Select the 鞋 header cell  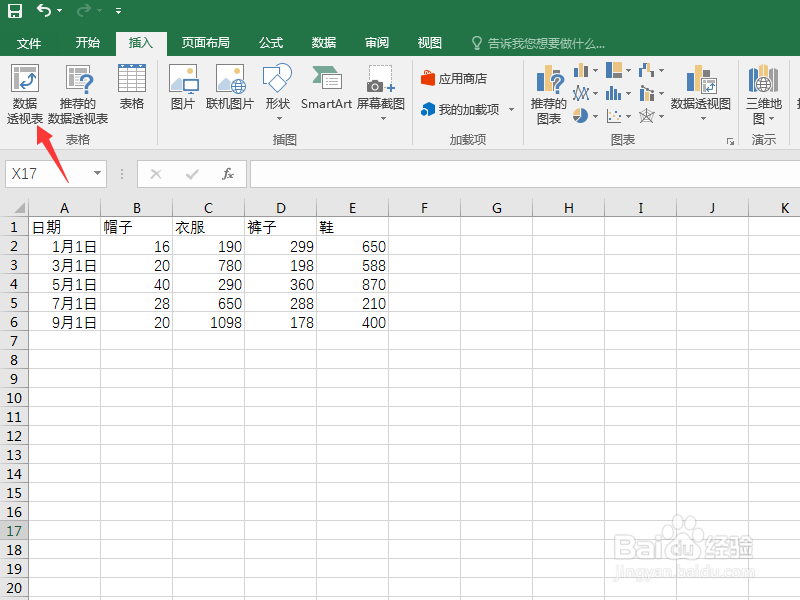352,227
